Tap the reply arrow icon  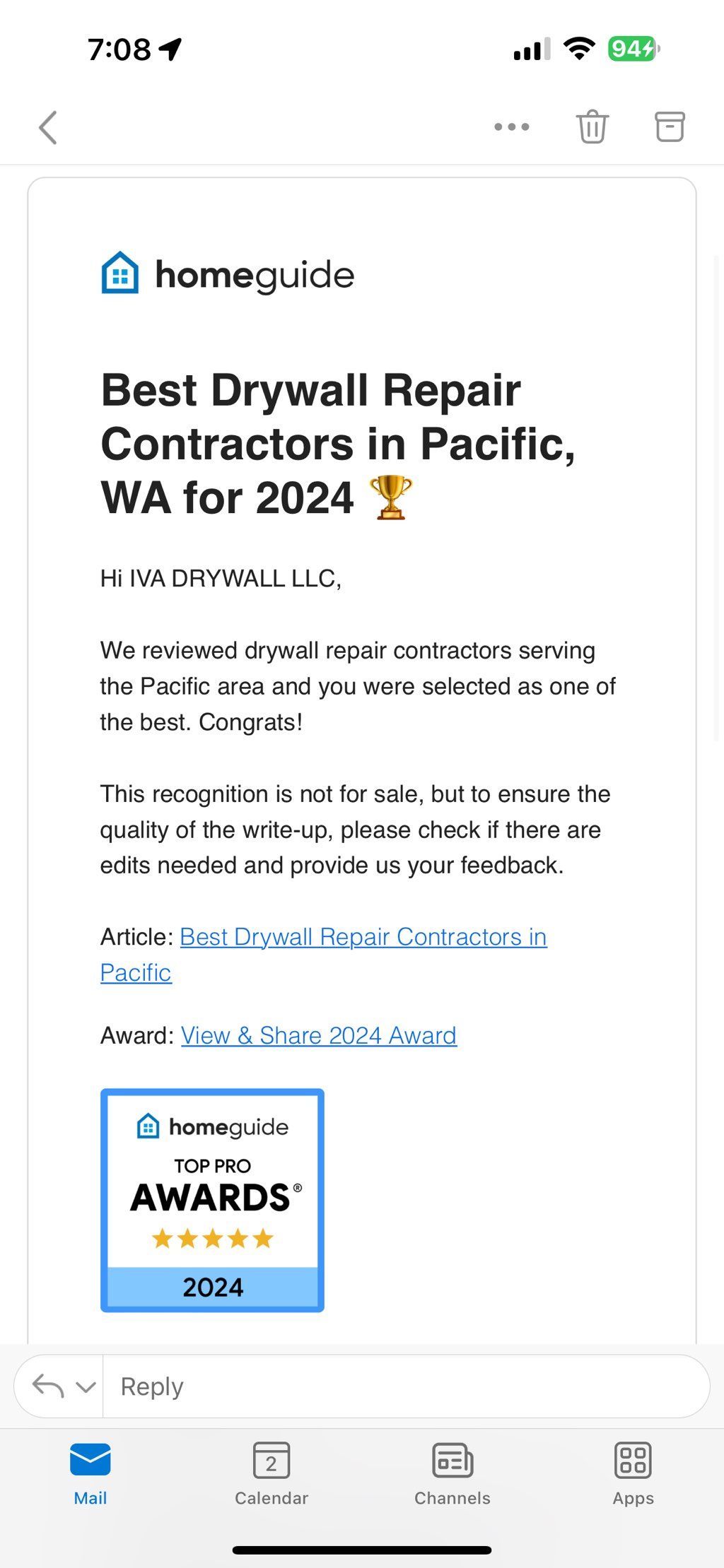(48, 1386)
